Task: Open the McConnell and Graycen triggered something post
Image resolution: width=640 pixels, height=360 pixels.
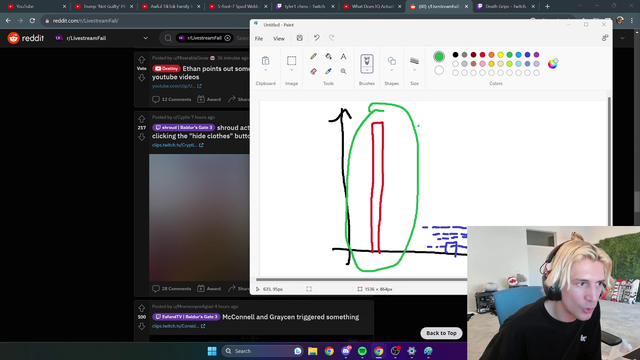Action: (x=291, y=317)
